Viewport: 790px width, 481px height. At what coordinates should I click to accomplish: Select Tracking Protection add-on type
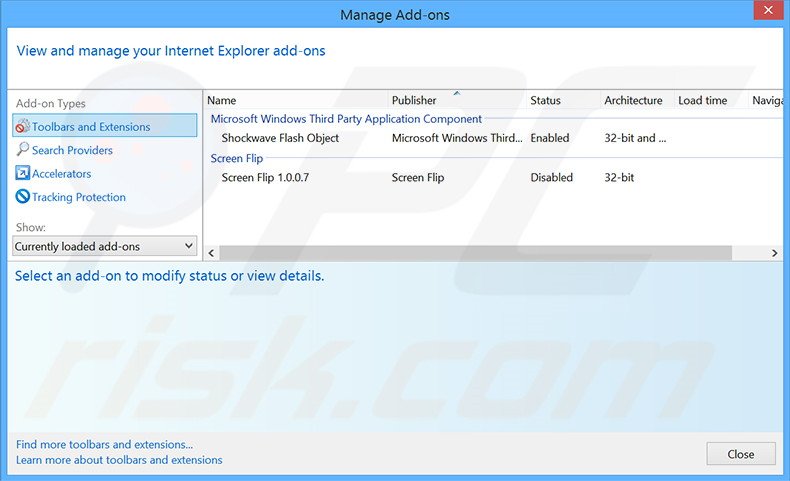(79, 197)
